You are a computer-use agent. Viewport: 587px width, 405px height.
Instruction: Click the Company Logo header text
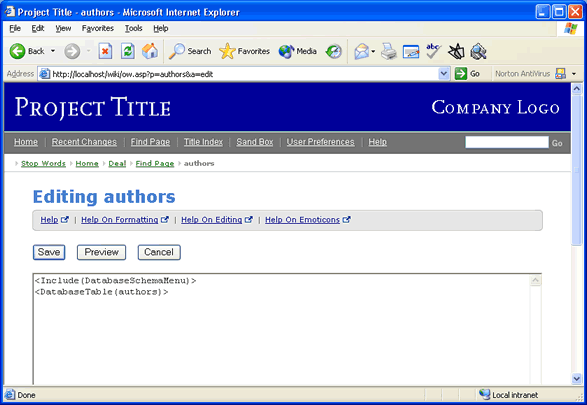(495, 108)
